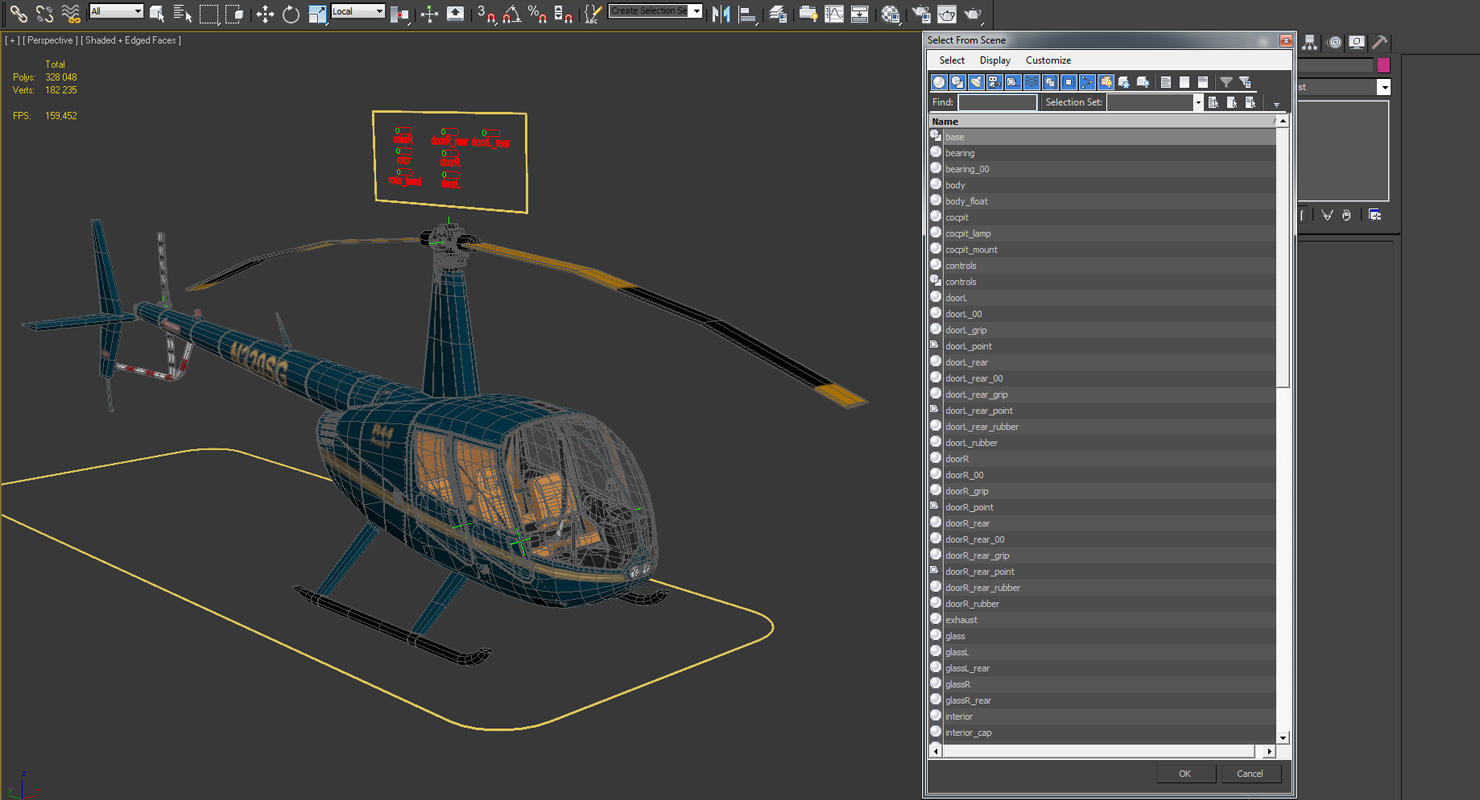Click Shaded + Edged Faces viewport label
Viewport: 1480px width, 800px height.
132,40
